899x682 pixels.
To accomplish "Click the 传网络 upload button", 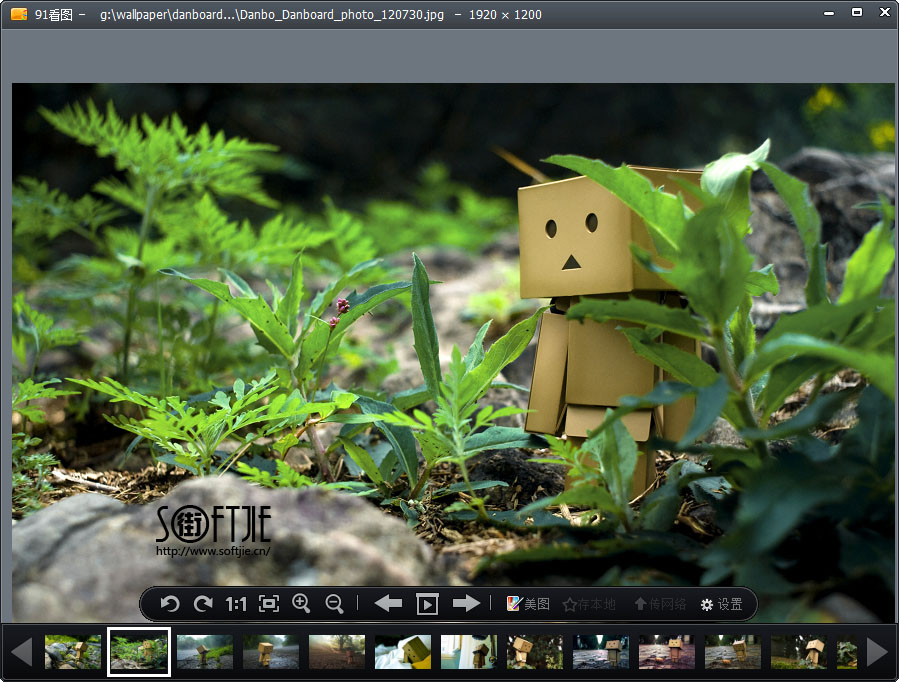I will pyautogui.click(x=660, y=604).
